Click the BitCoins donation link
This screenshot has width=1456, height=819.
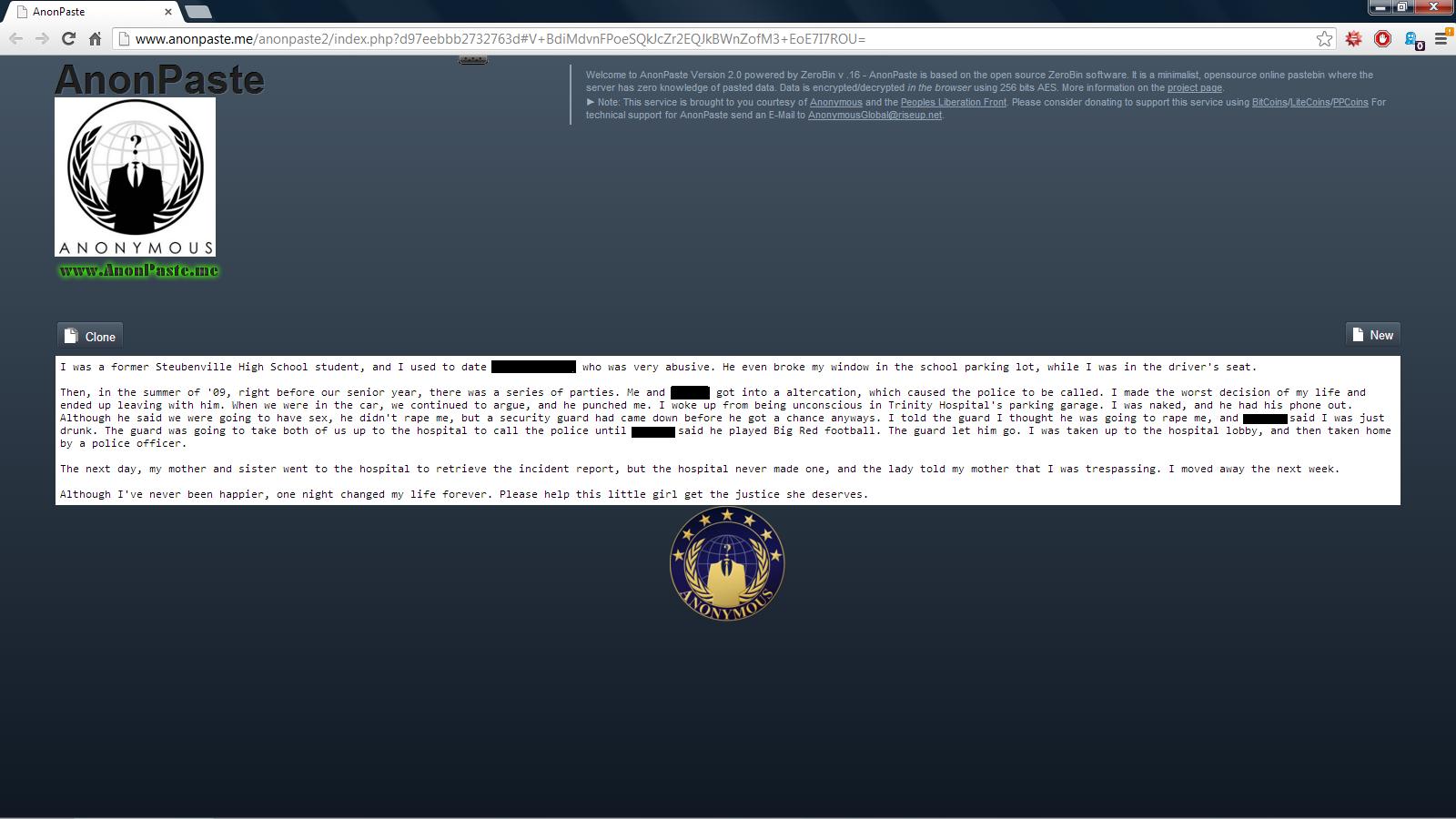(x=1269, y=102)
